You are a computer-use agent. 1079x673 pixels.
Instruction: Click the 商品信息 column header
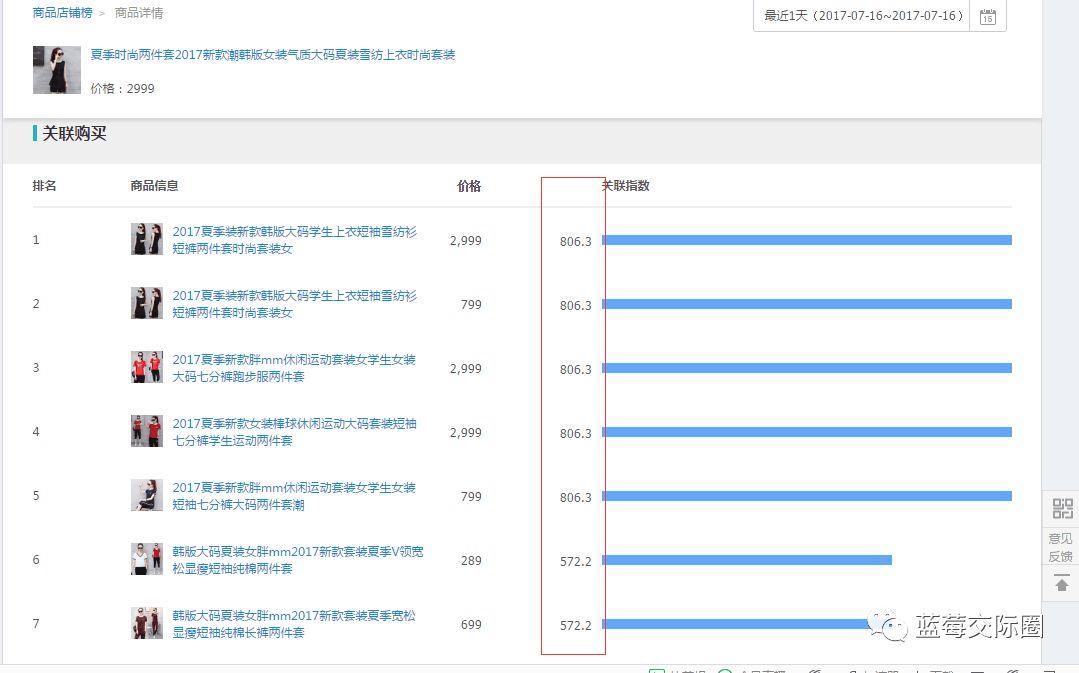point(151,185)
